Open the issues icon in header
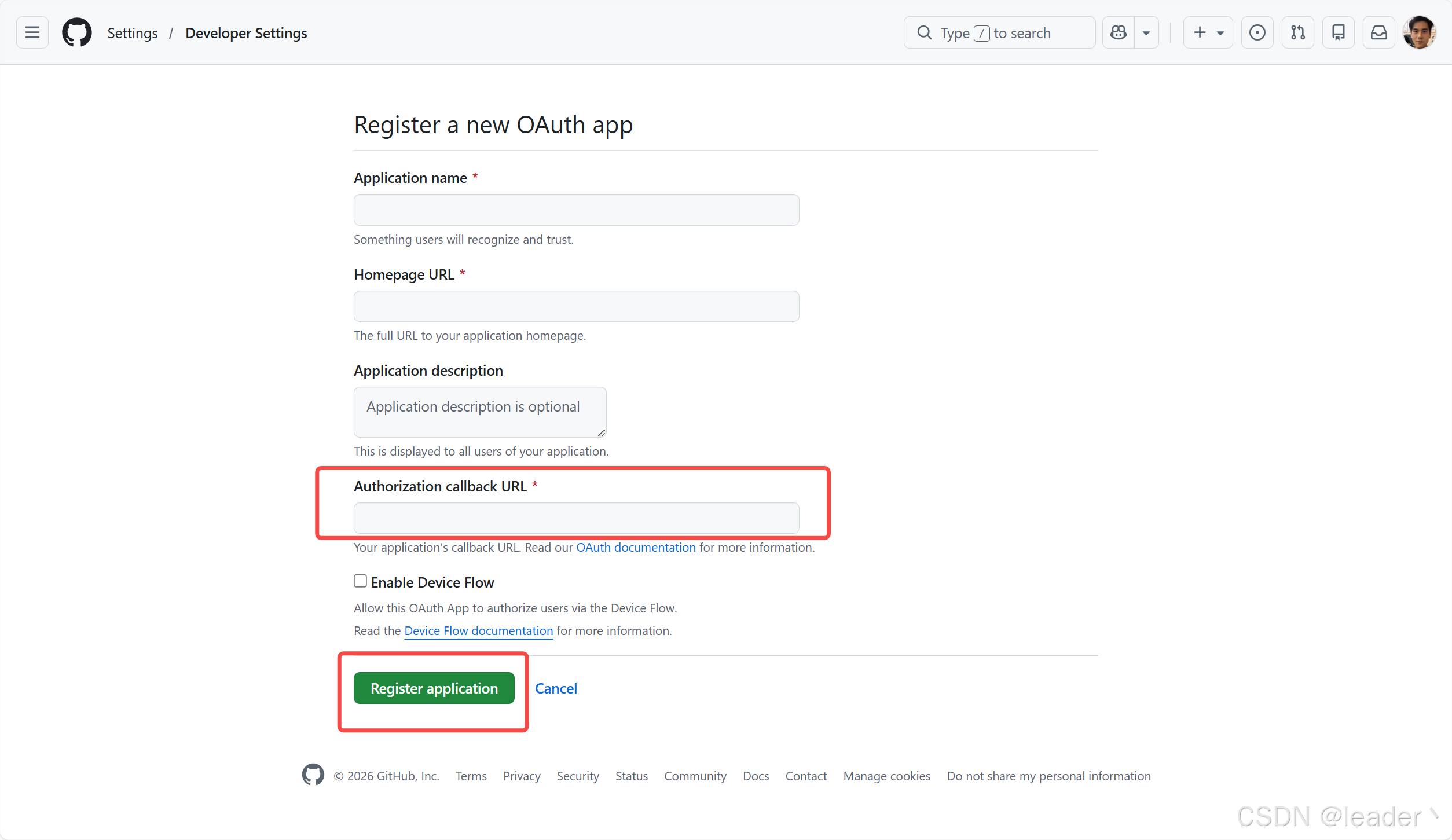Viewport: 1452px width, 840px height. click(x=1257, y=32)
